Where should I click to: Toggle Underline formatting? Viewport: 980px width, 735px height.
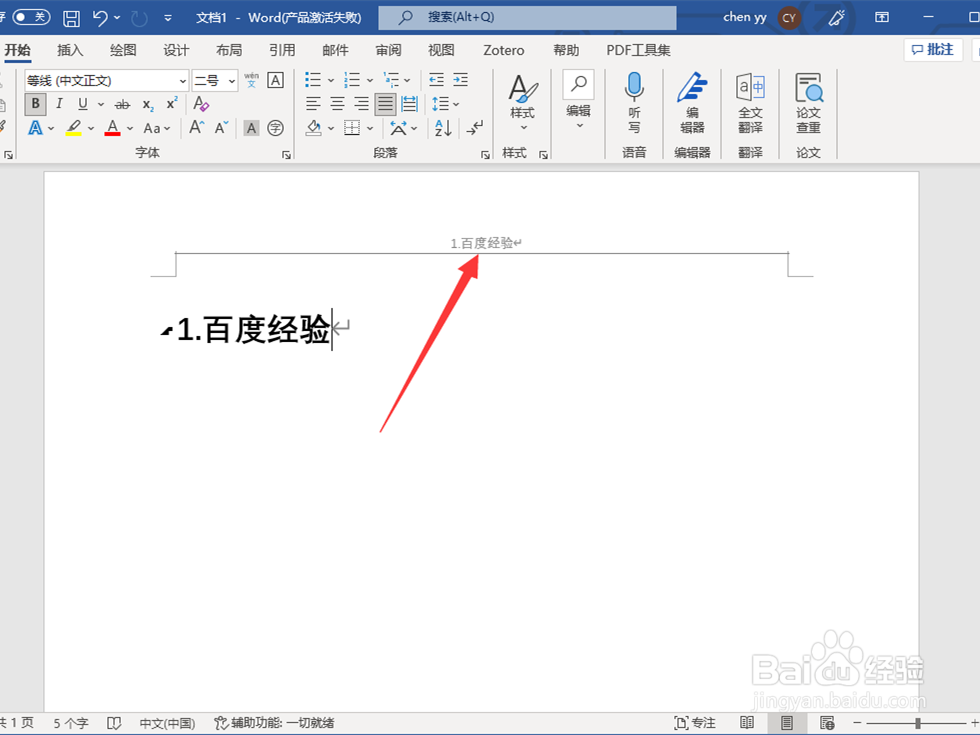tap(82, 104)
